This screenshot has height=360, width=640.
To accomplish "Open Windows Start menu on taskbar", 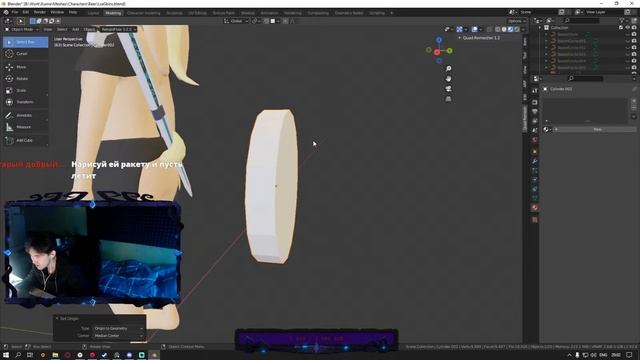I will (x=6, y=355).
